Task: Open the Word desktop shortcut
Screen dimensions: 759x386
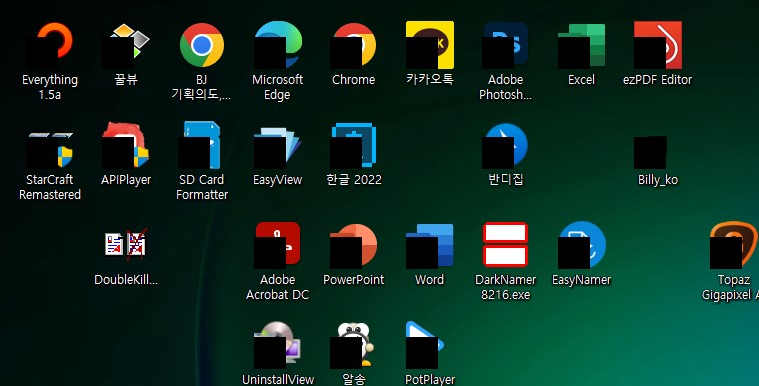Action: 430,246
